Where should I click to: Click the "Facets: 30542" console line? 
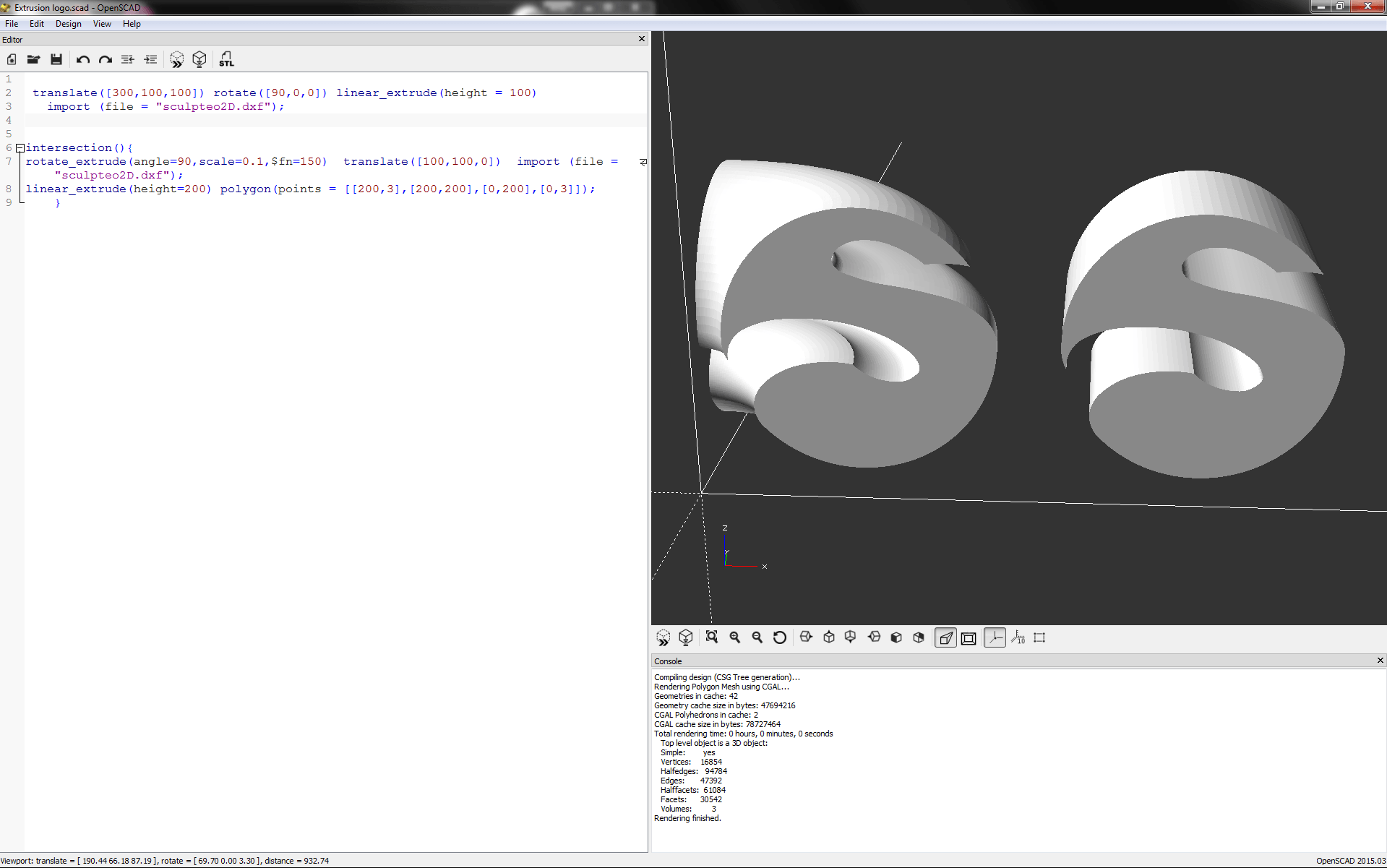pyautogui.click(x=691, y=799)
